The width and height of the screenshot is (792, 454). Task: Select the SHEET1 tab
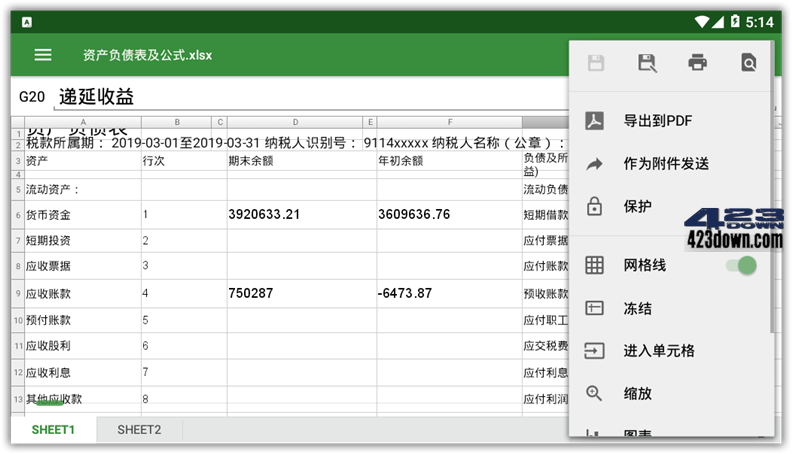pos(53,430)
